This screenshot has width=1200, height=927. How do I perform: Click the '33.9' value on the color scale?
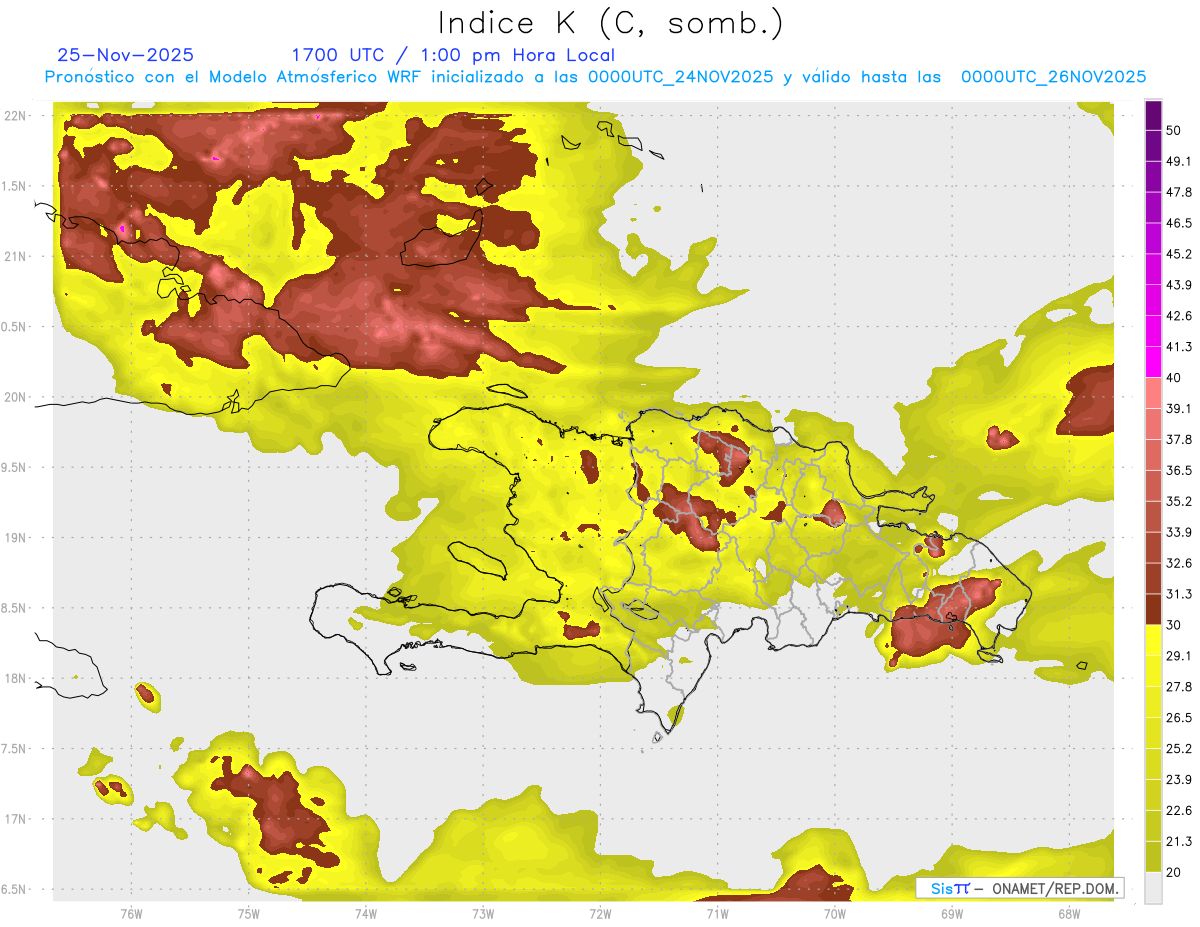tap(1179, 532)
